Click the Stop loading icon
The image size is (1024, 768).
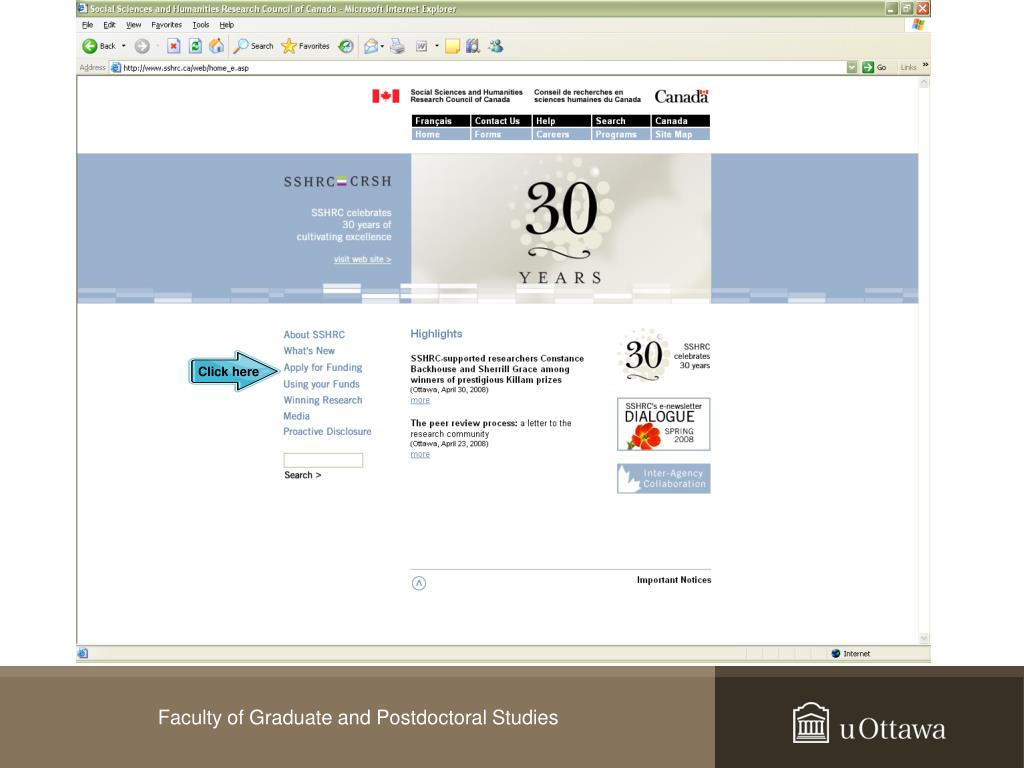click(x=173, y=46)
